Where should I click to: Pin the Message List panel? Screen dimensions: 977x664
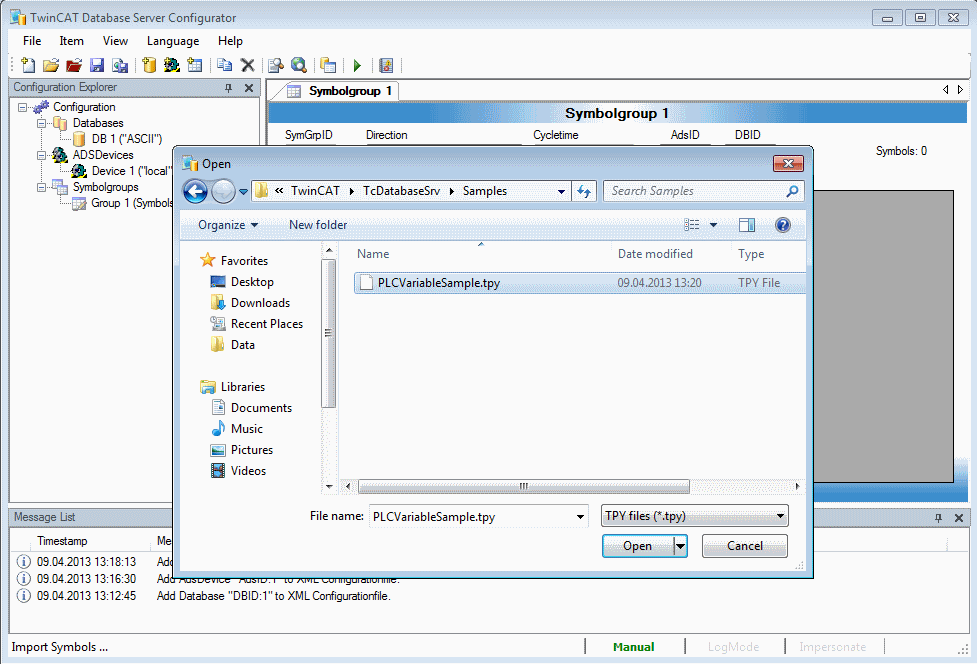point(938,518)
